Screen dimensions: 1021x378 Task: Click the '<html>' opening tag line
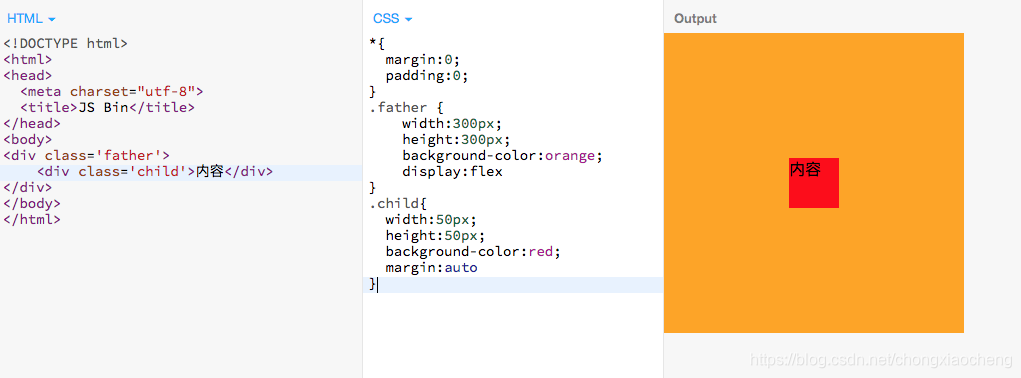point(27,60)
